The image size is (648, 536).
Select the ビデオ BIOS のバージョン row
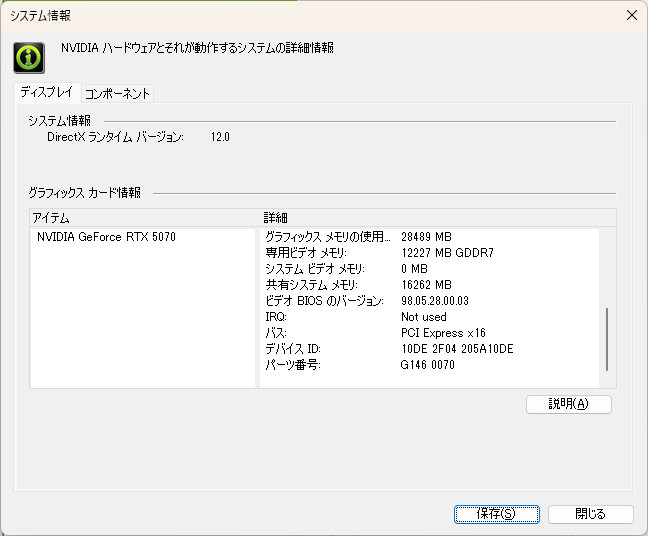coord(429,301)
